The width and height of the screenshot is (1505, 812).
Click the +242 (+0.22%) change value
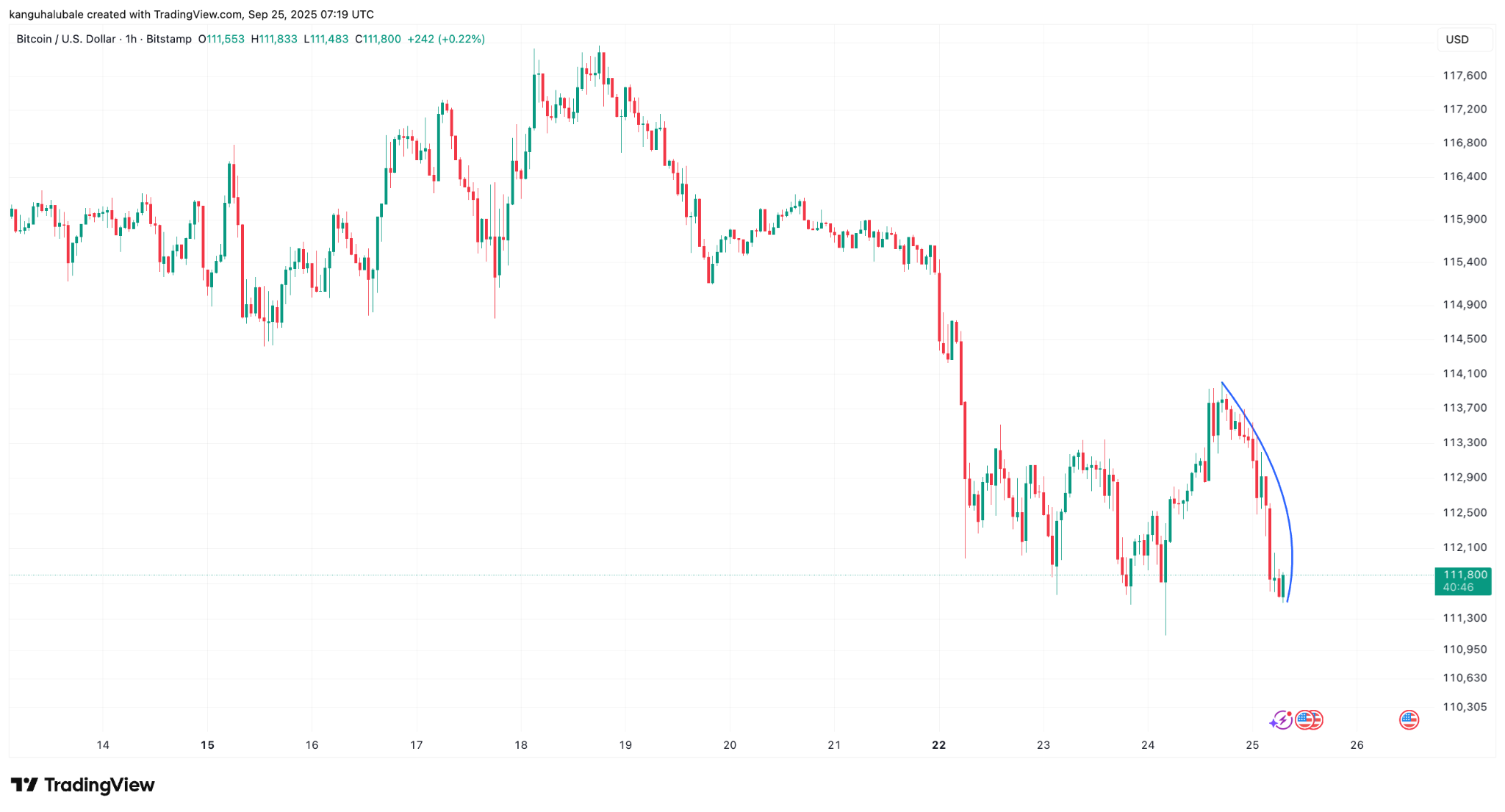point(446,39)
